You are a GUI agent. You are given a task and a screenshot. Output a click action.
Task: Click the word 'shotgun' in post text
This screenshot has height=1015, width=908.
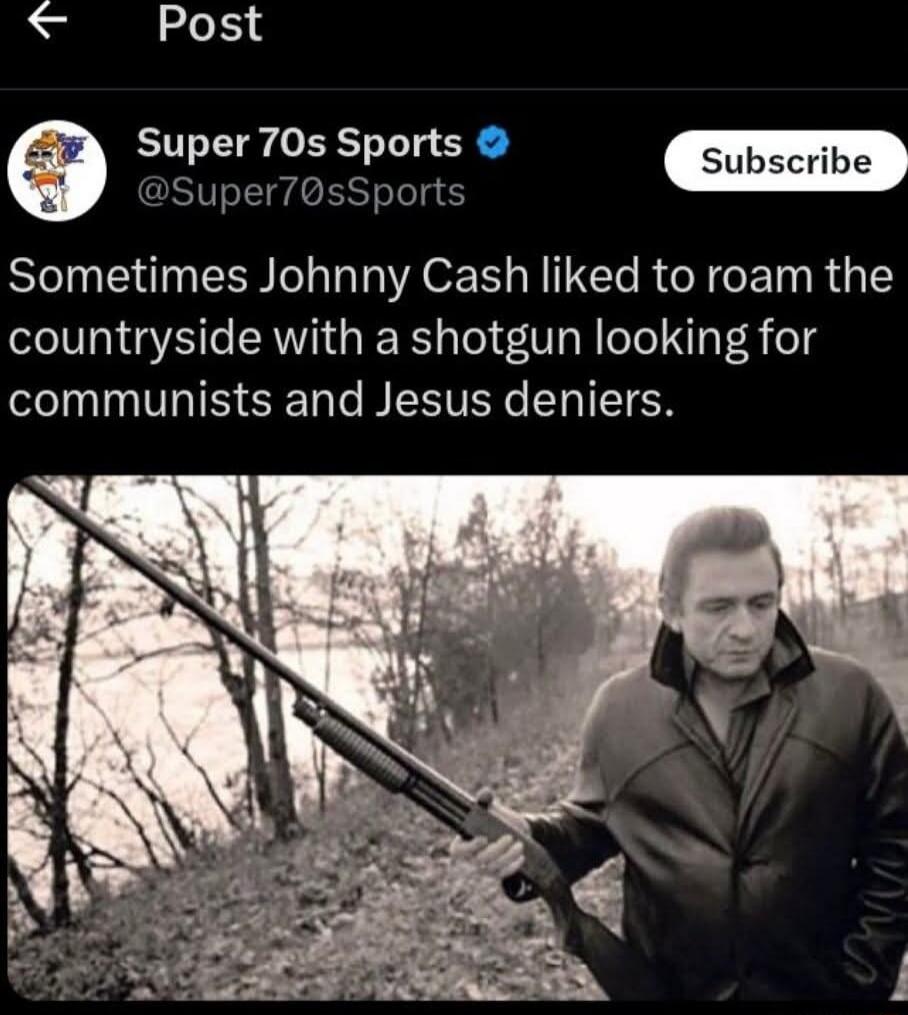click(496, 339)
